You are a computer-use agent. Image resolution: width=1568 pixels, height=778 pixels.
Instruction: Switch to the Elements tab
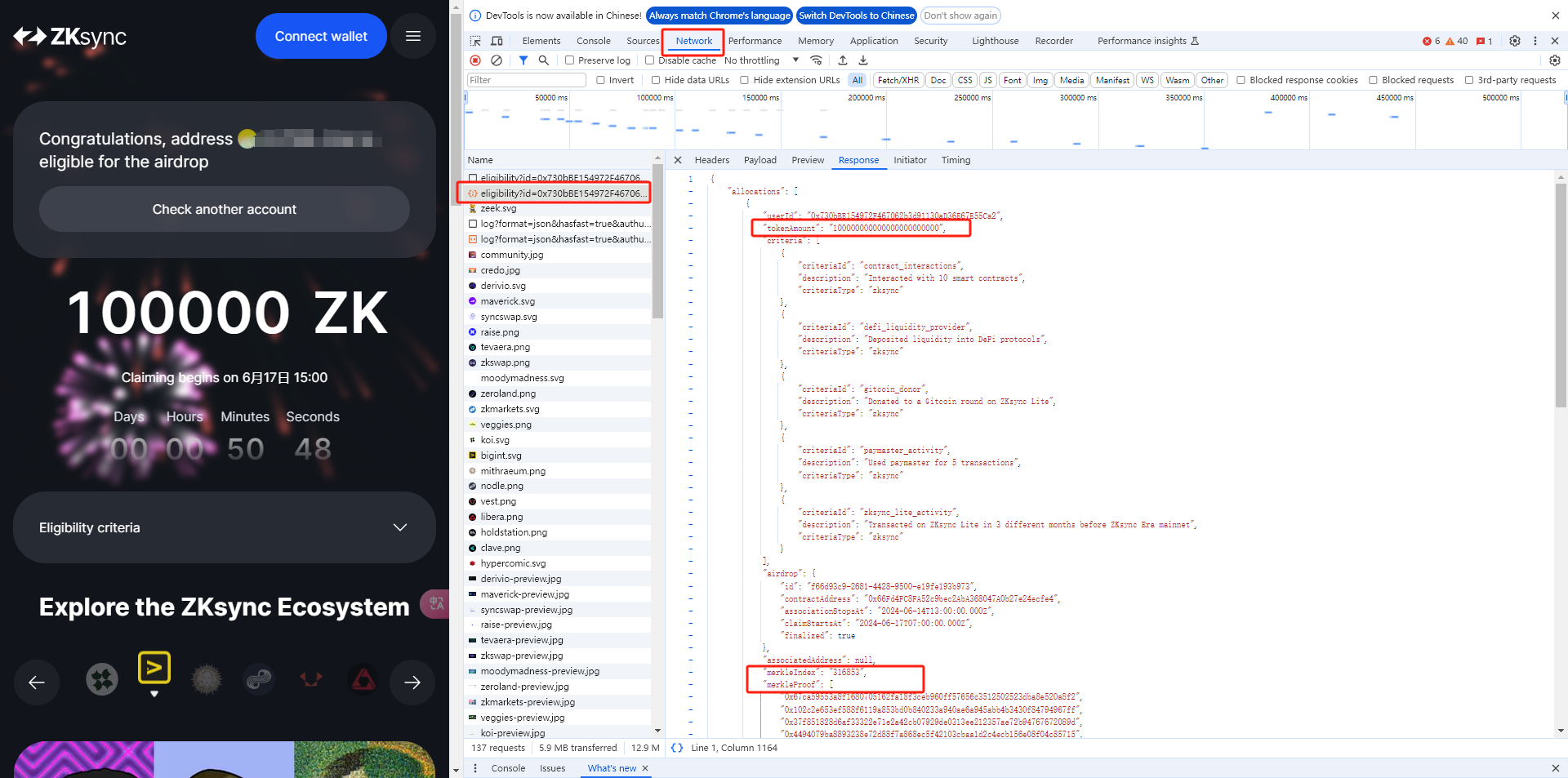point(541,41)
